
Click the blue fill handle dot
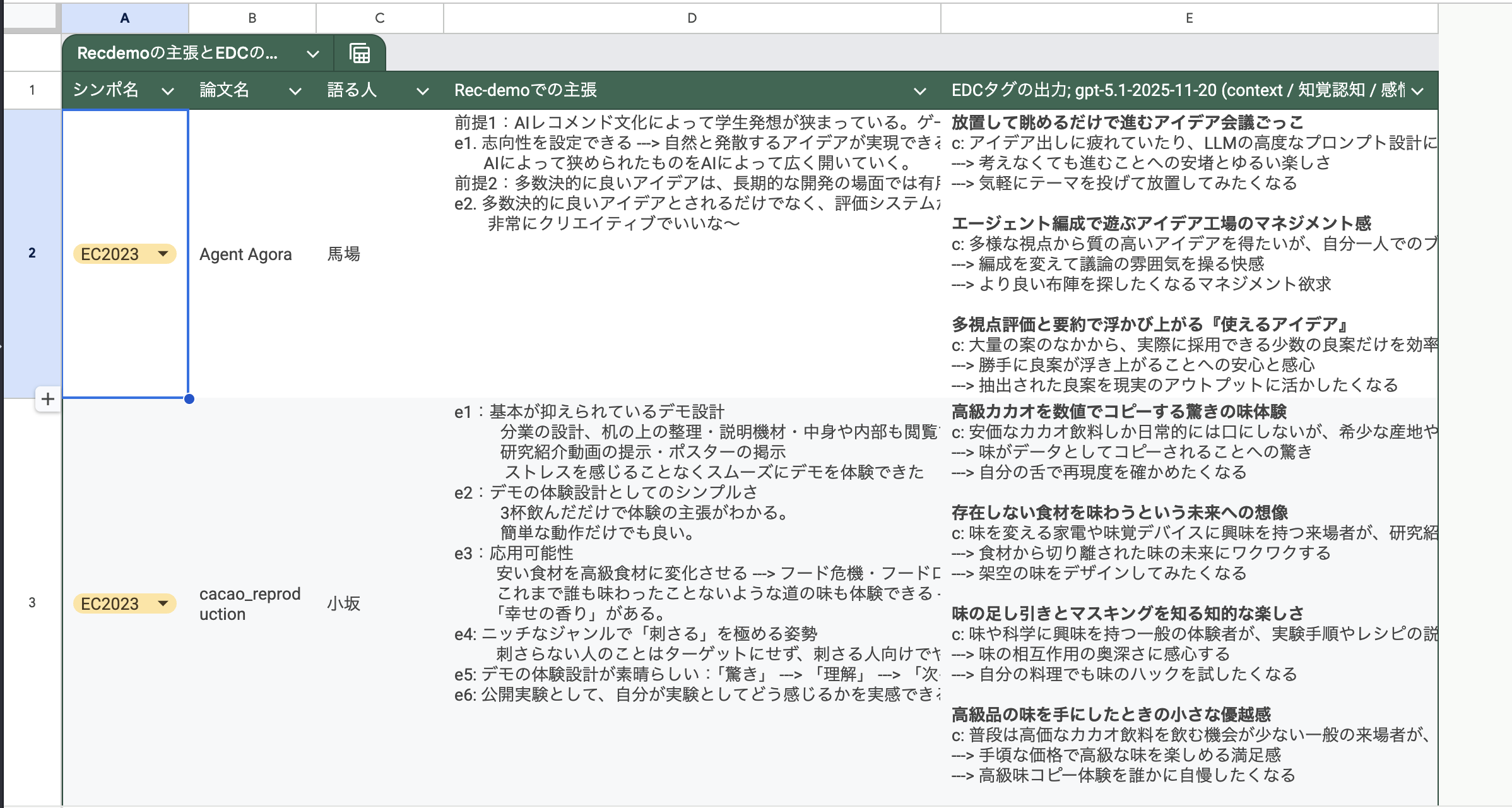click(189, 399)
